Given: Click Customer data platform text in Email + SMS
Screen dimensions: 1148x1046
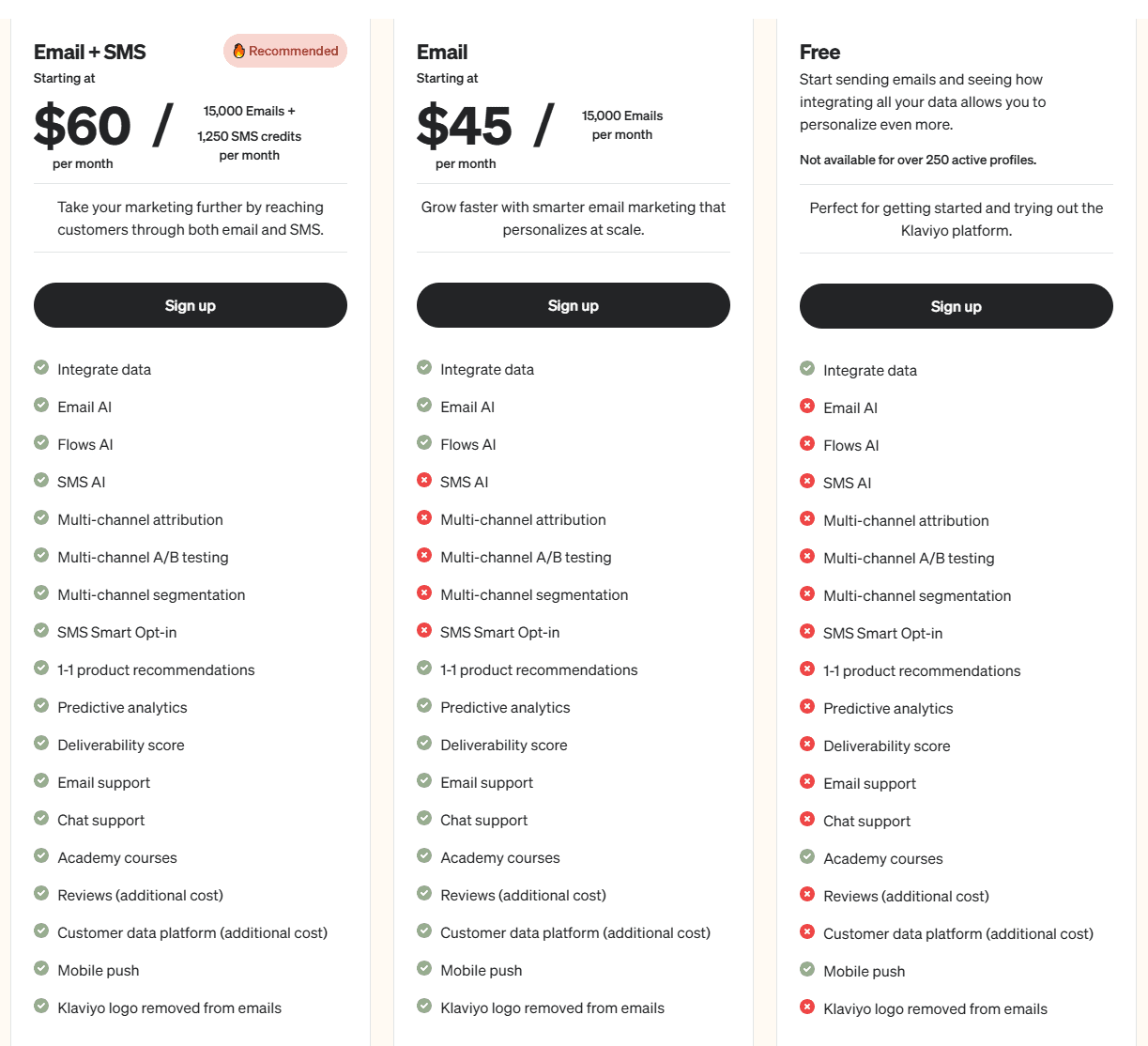Looking at the screenshot, I should click(x=192, y=932).
